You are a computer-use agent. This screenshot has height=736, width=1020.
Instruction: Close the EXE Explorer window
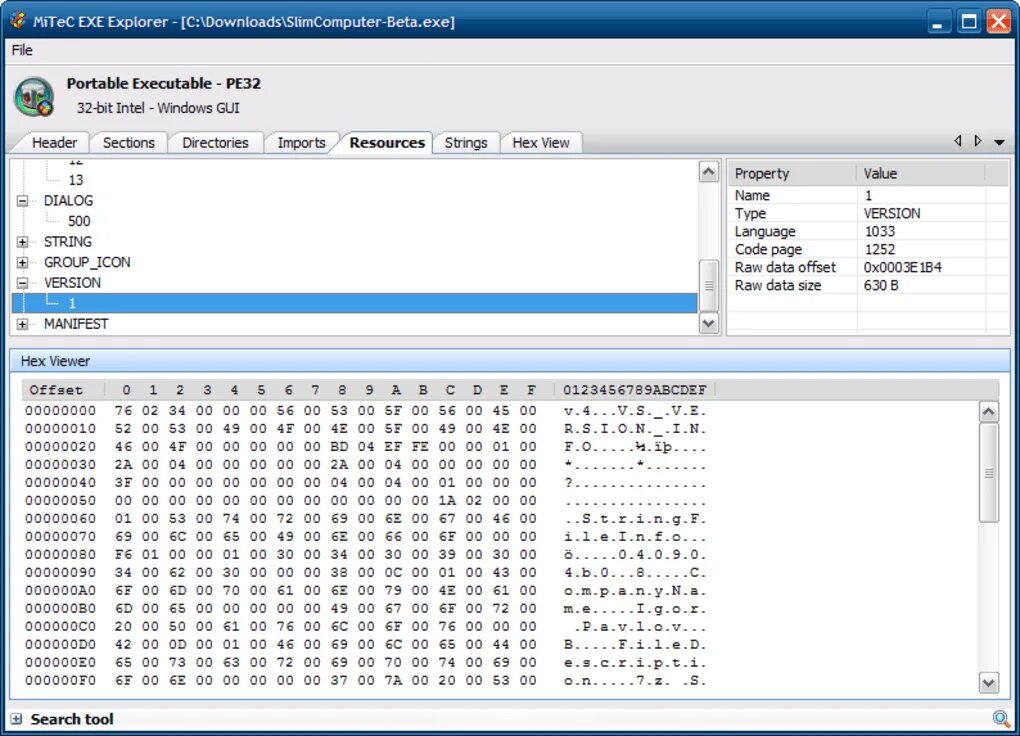[998, 22]
